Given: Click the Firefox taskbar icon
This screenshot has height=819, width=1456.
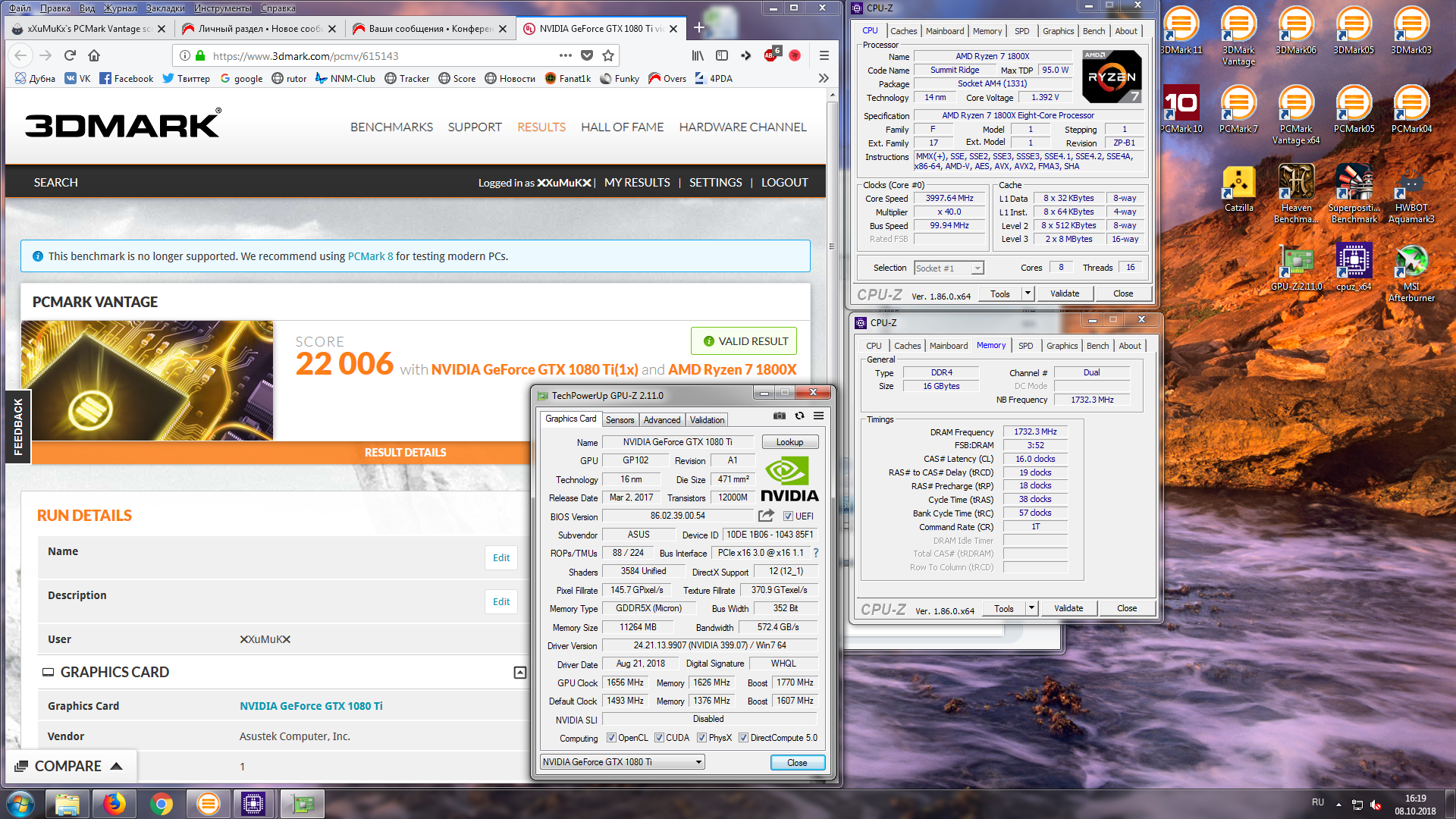Looking at the screenshot, I should (115, 803).
